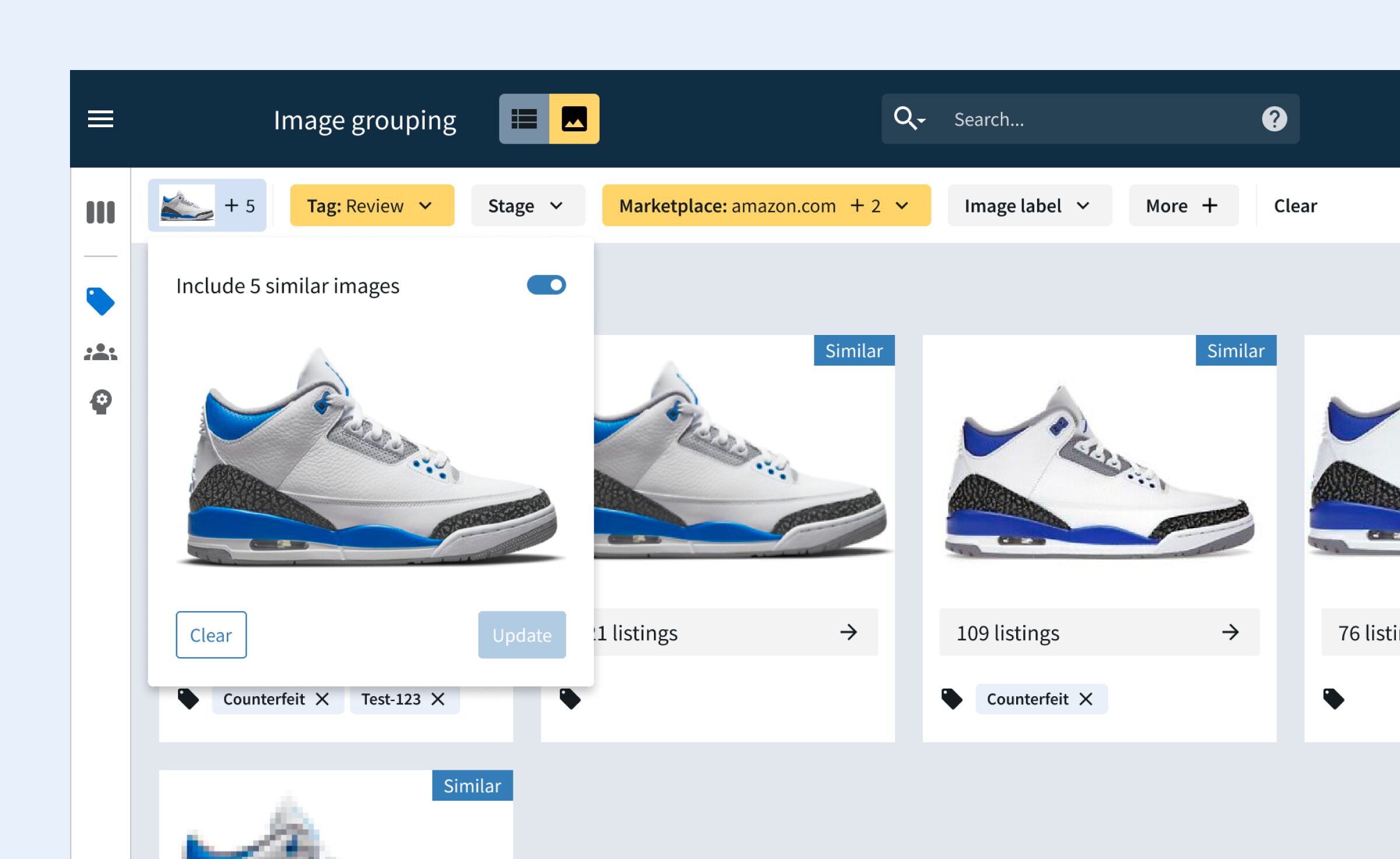Open the hamburger navigation menu
This screenshot has height=859, width=1400.
coord(100,119)
